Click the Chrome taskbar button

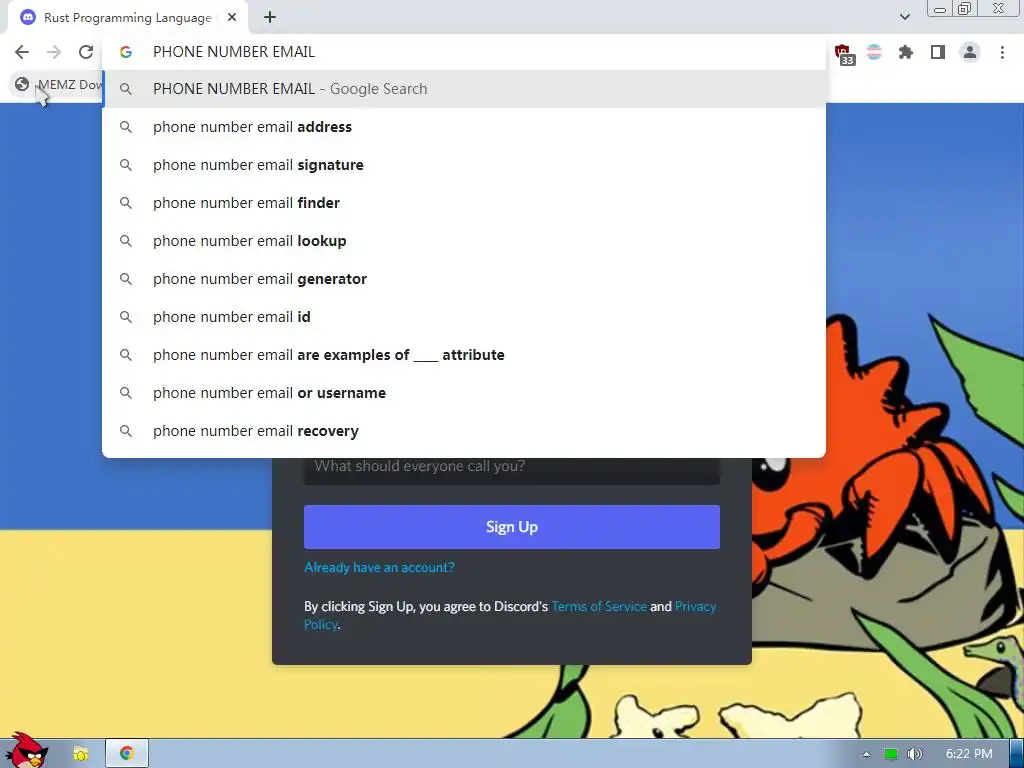tap(127, 754)
